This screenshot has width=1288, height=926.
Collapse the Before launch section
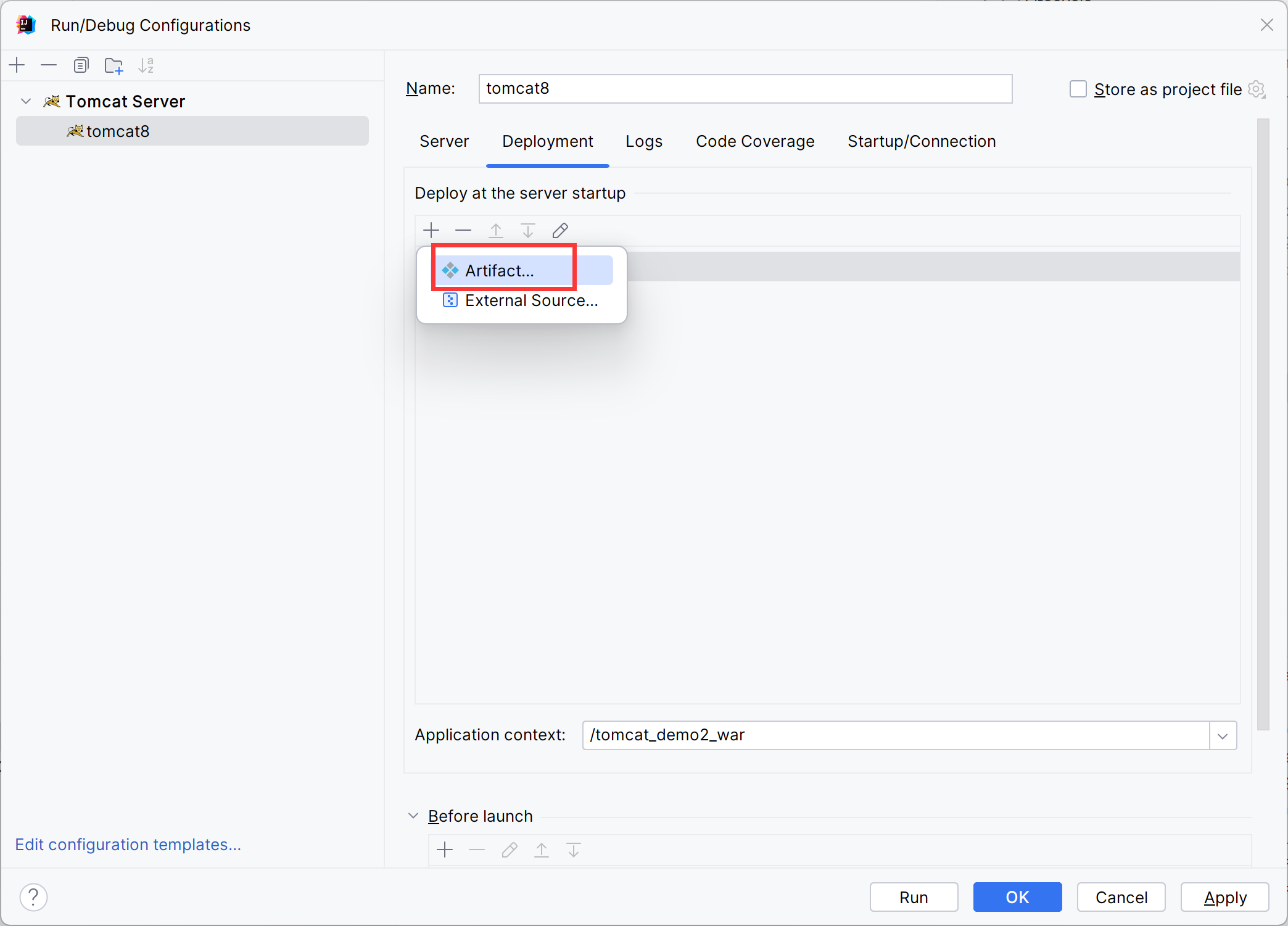pos(413,816)
